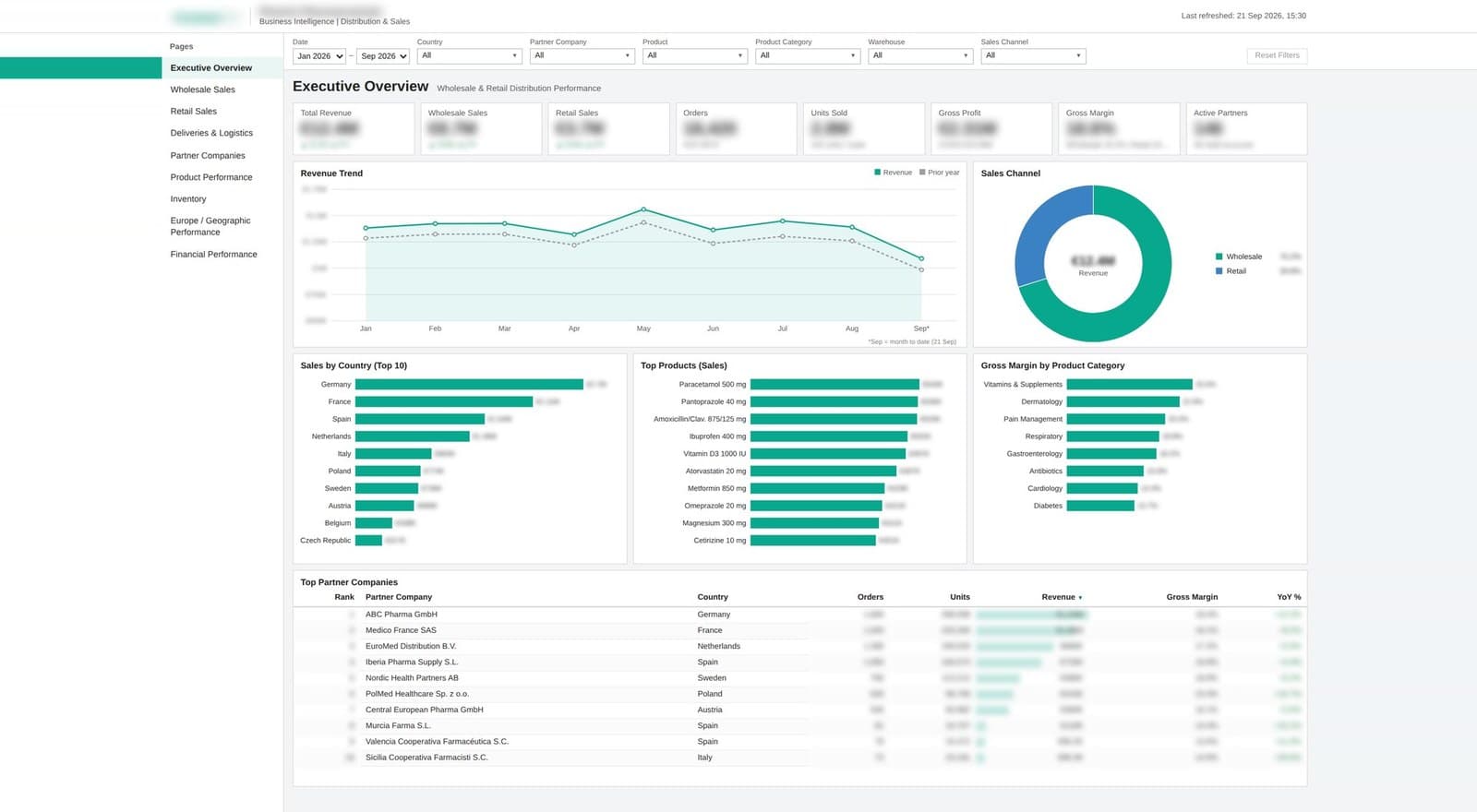The image size is (1477, 812).
Task: Go to the Retail Sales page
Action: [194, 111]
